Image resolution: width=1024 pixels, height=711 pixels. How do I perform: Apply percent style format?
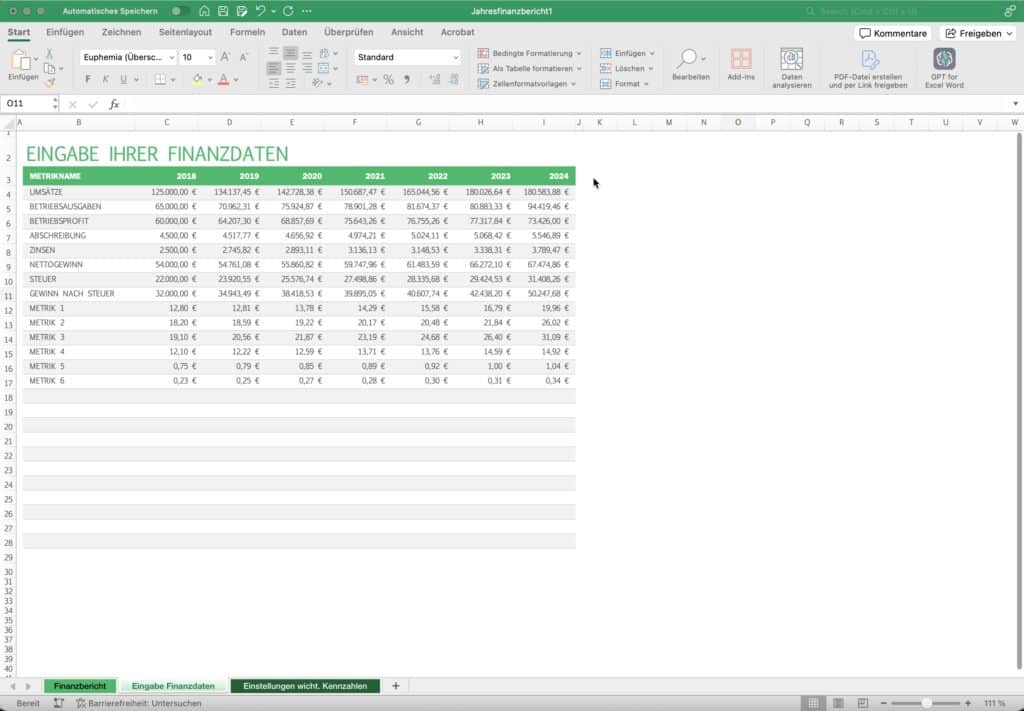pyautogui.click(x=388, y=80)
